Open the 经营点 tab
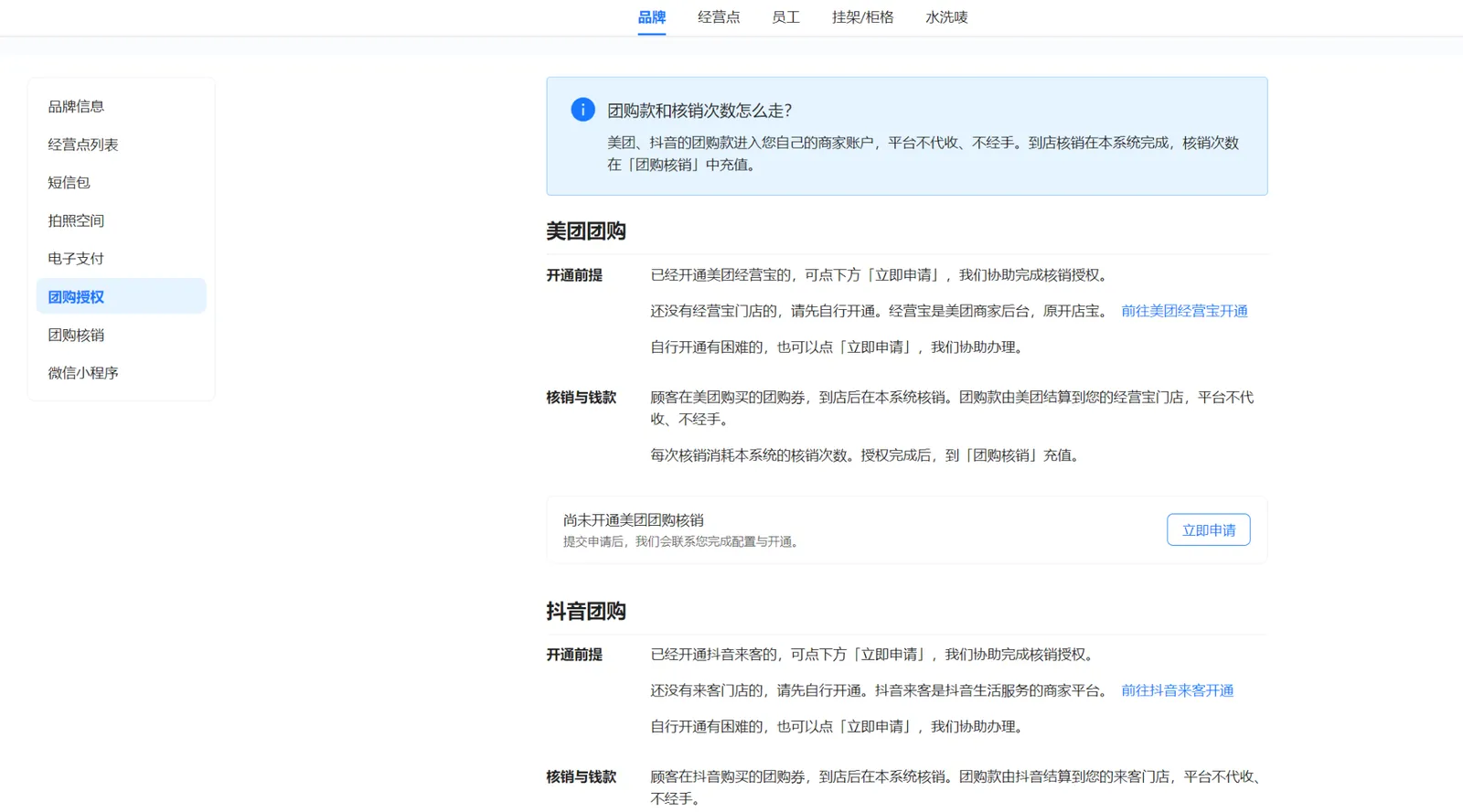This screenshot has width=1463, height=812. 719,17
